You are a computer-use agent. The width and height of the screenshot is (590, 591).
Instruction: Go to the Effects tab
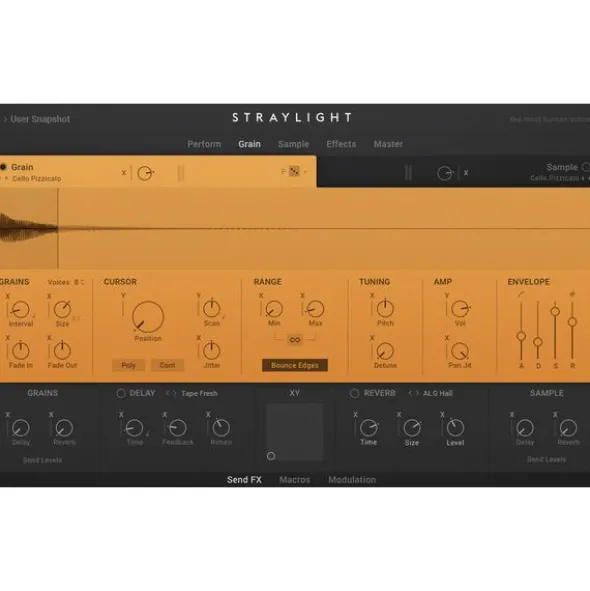tap(341, 144)
